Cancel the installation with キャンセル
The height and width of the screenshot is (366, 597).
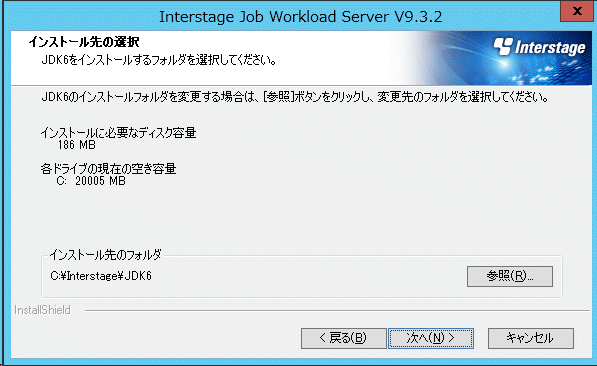pos(531,338)
